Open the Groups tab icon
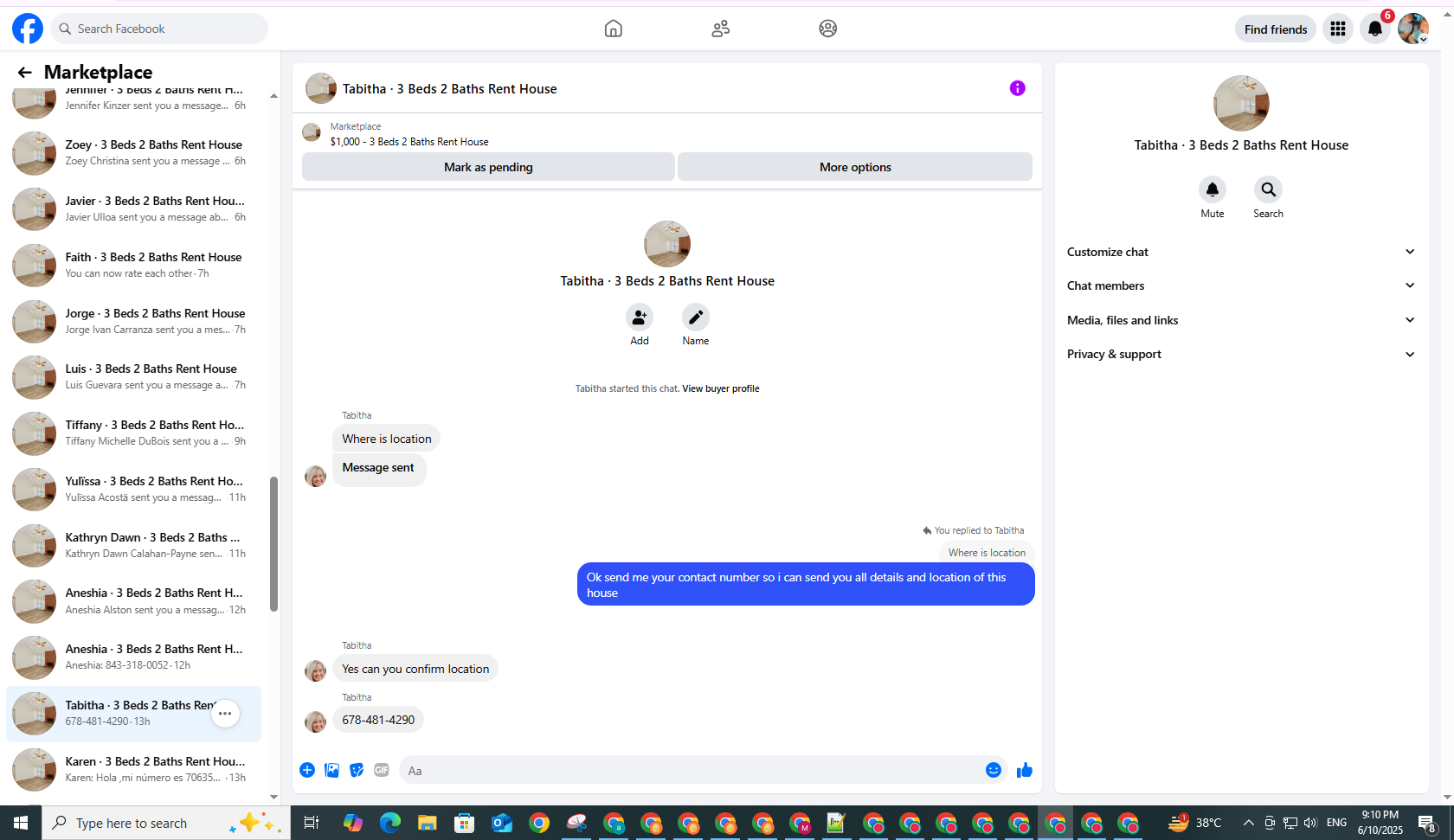Screen dimensions: 1454x840 [x=827, y=29]
